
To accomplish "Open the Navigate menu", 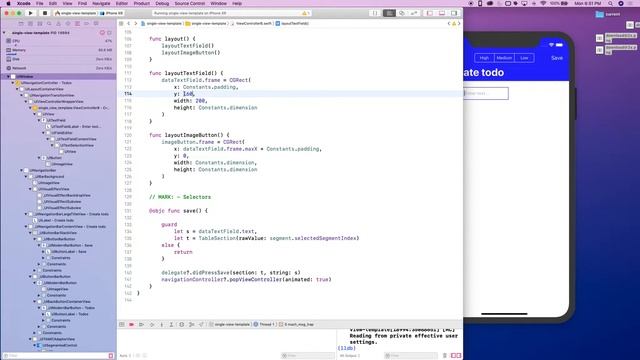I will [x=101, y=3].
